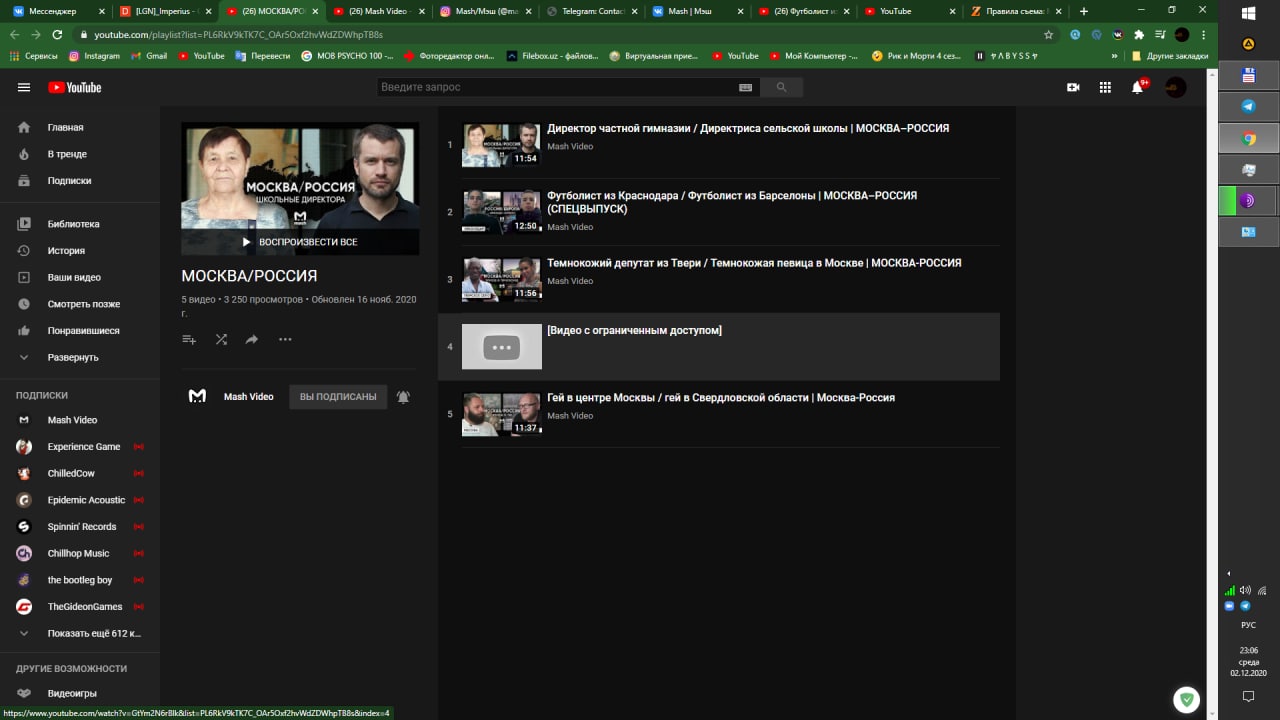Click Mash Video name beside subscribe button
The height and width of the screenshot is (720, 1280).
248,397
